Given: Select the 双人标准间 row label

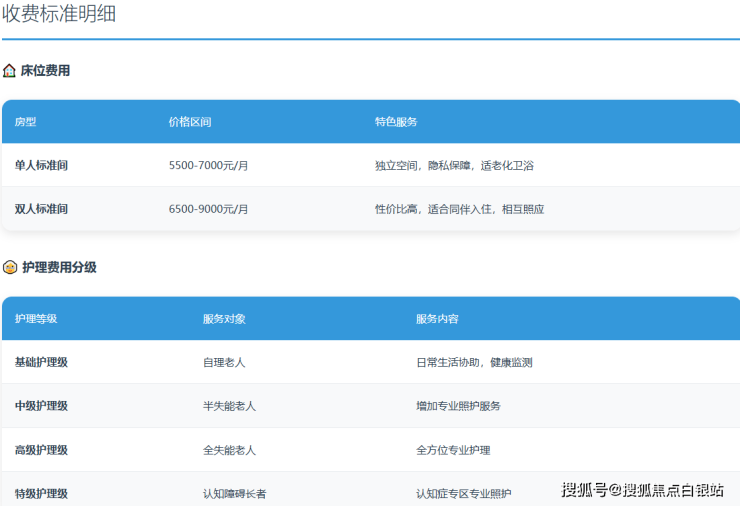Looking at the screenshot, I should pos(41,210).
